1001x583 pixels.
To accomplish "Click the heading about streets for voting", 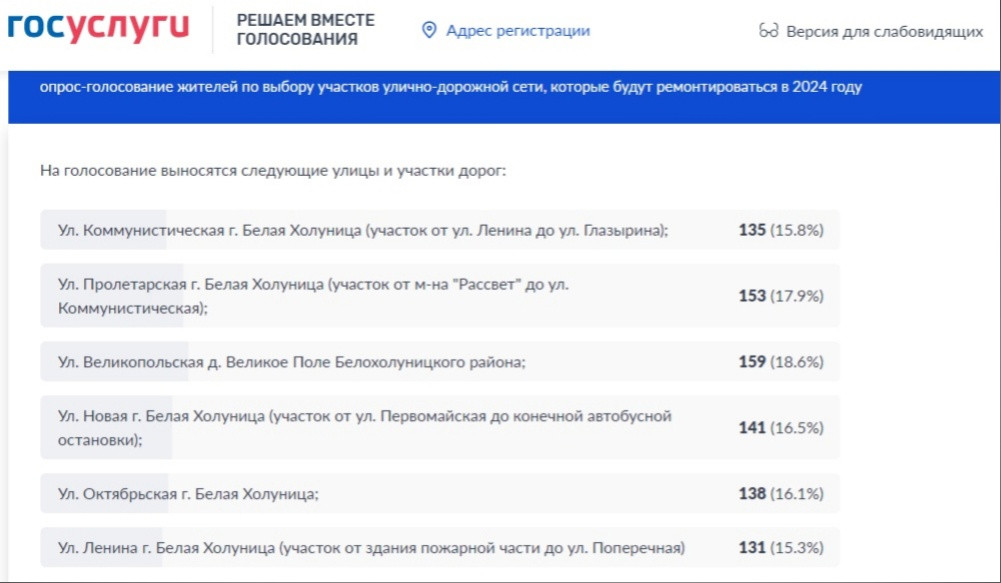I will pyautogui.click(x=273, y=171).
